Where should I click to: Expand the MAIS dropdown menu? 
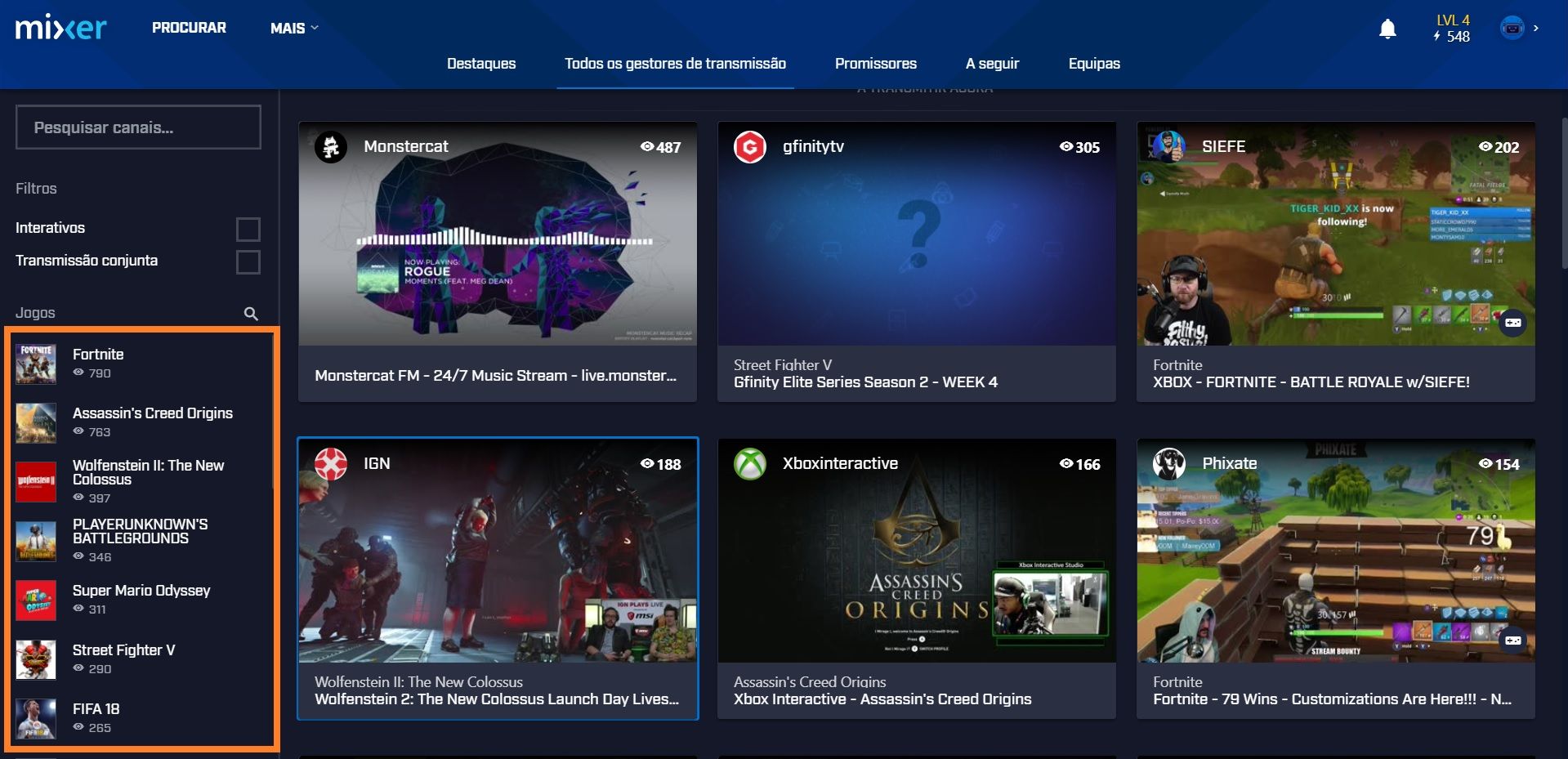(294, 28)
